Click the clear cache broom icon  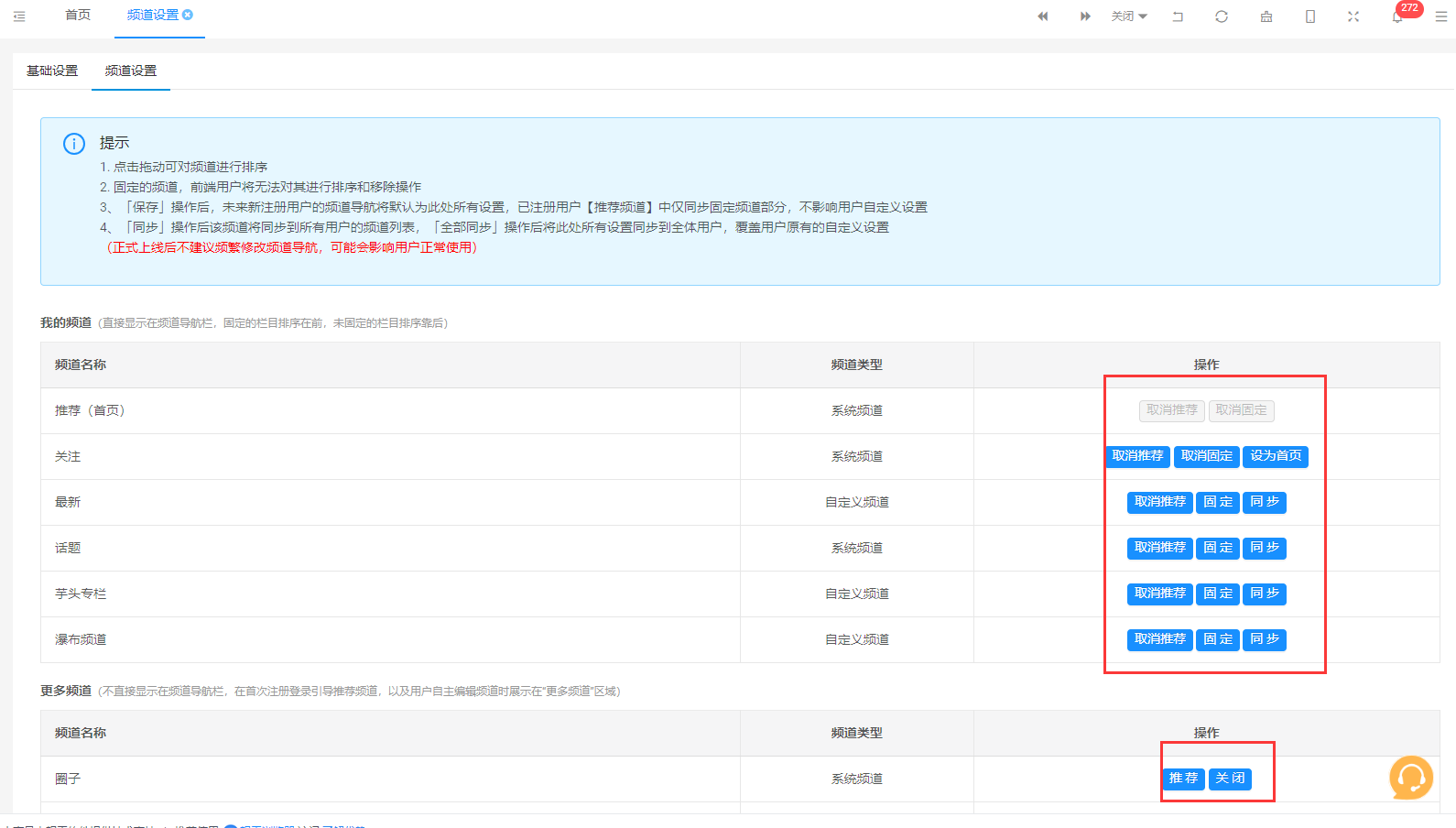[x=1266, y=16]
